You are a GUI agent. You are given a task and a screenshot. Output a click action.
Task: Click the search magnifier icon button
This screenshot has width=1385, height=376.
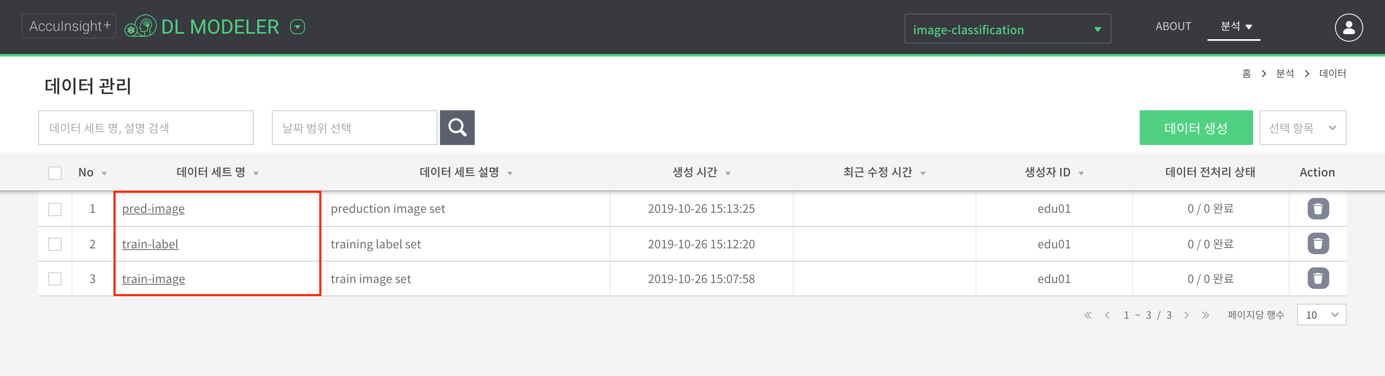[x=457, y=128]
